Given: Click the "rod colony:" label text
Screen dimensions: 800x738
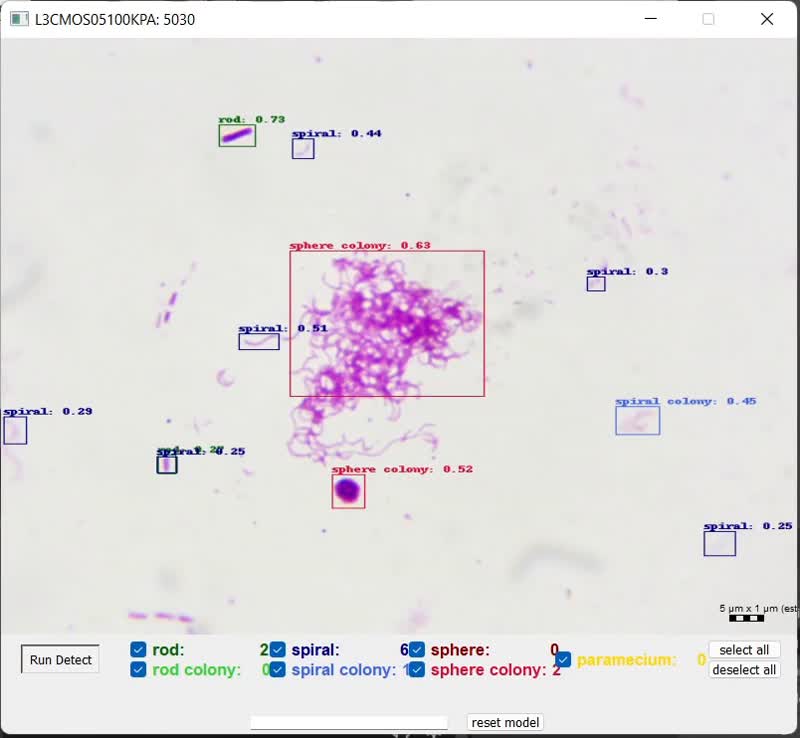Looking at the screenshot, I should click(x=196, y=670).
